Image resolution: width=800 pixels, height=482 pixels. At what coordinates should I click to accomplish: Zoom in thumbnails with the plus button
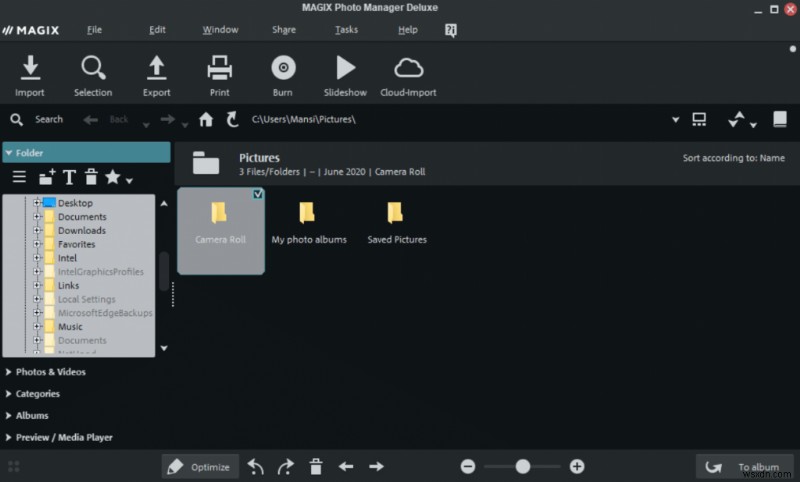click(577, 466)
